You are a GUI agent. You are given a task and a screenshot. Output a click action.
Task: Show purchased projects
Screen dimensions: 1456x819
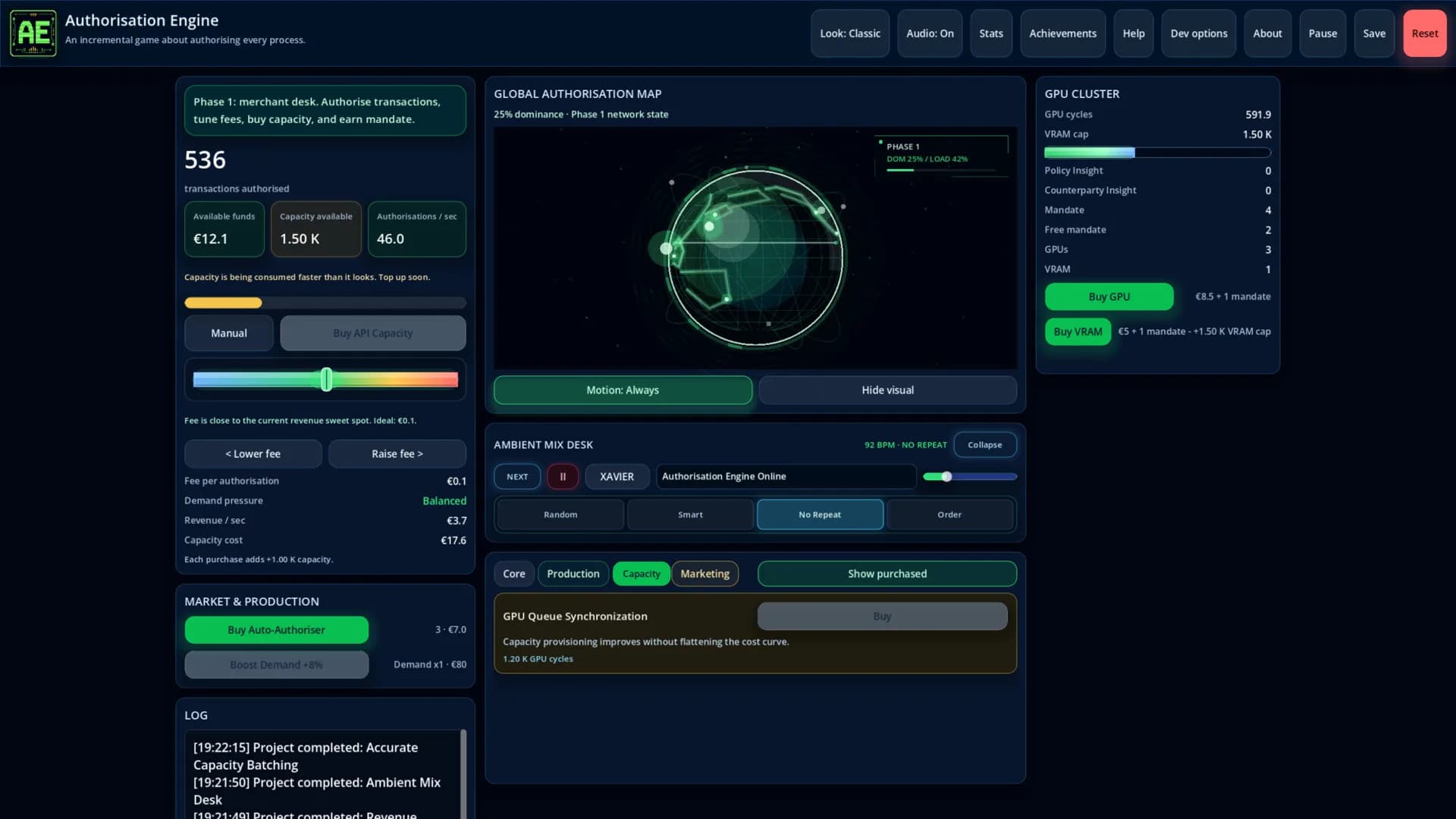(887, 573)
